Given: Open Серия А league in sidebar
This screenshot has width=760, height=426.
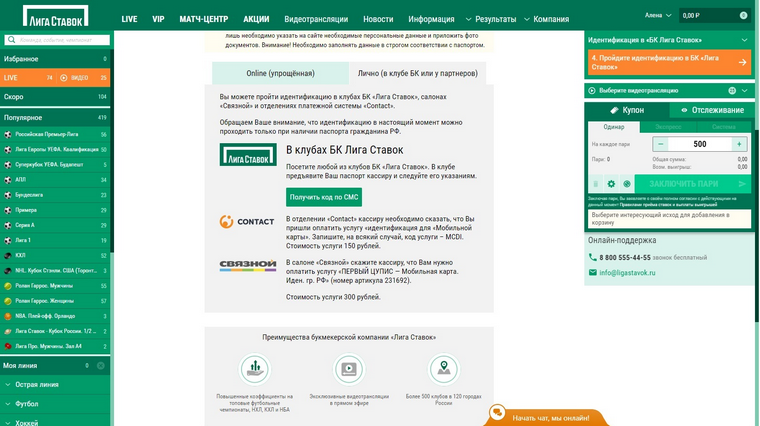Looking at the screenshot, I should click(55, 225).
